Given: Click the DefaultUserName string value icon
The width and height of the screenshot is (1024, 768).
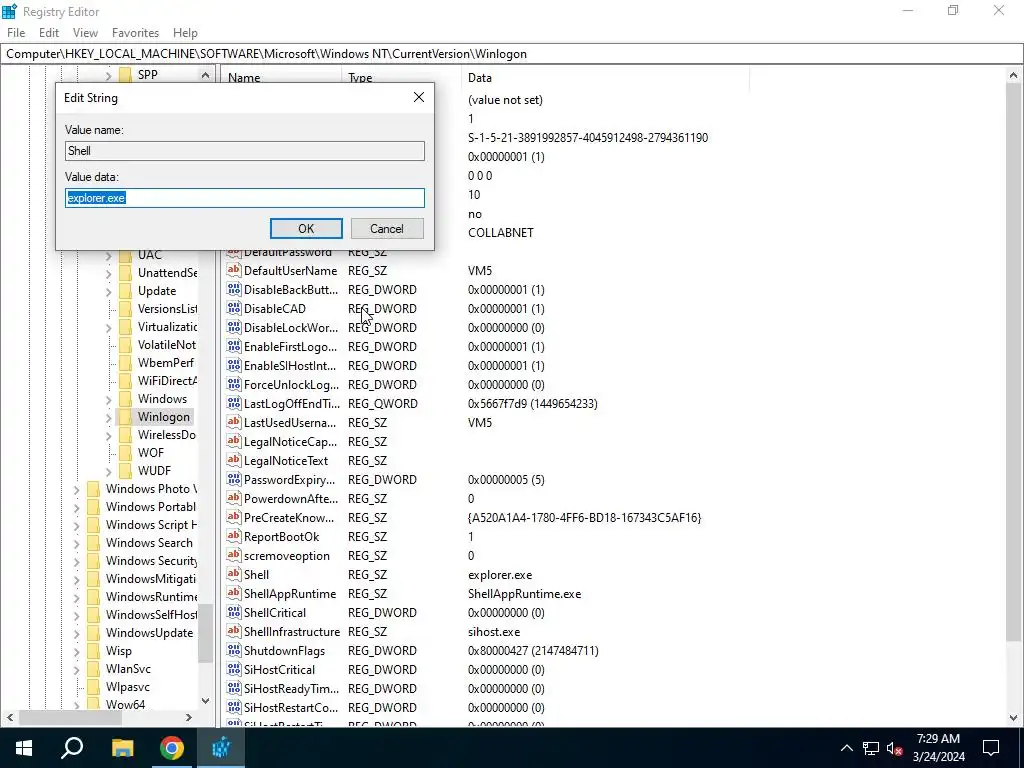Looking at the screenshot, I should coord(234,270).
